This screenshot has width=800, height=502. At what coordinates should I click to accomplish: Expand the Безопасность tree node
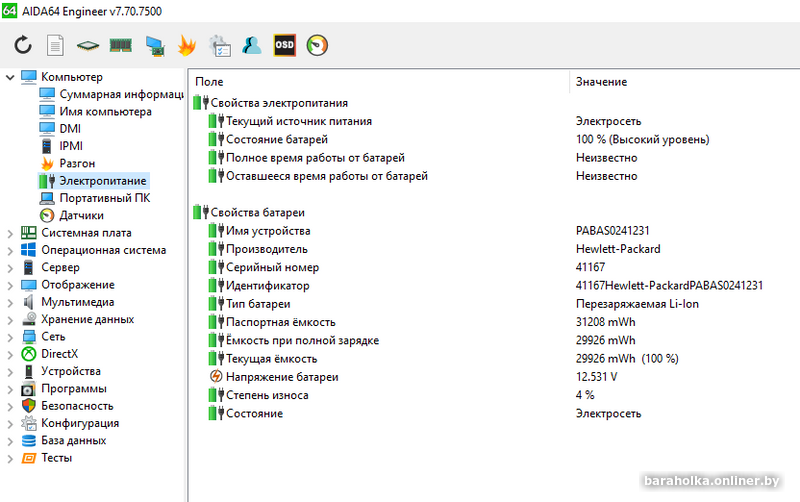(10, 407)
